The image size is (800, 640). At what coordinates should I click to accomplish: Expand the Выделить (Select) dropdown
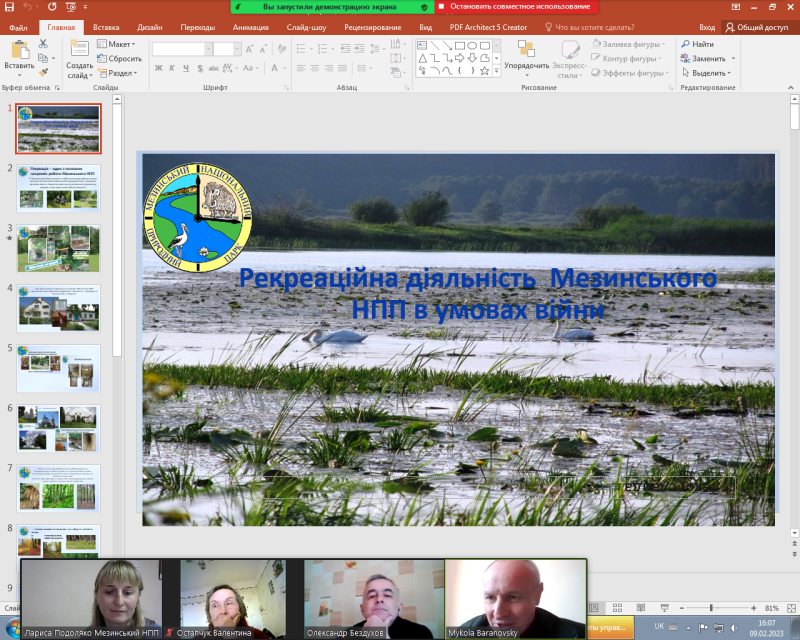[710, 72]
